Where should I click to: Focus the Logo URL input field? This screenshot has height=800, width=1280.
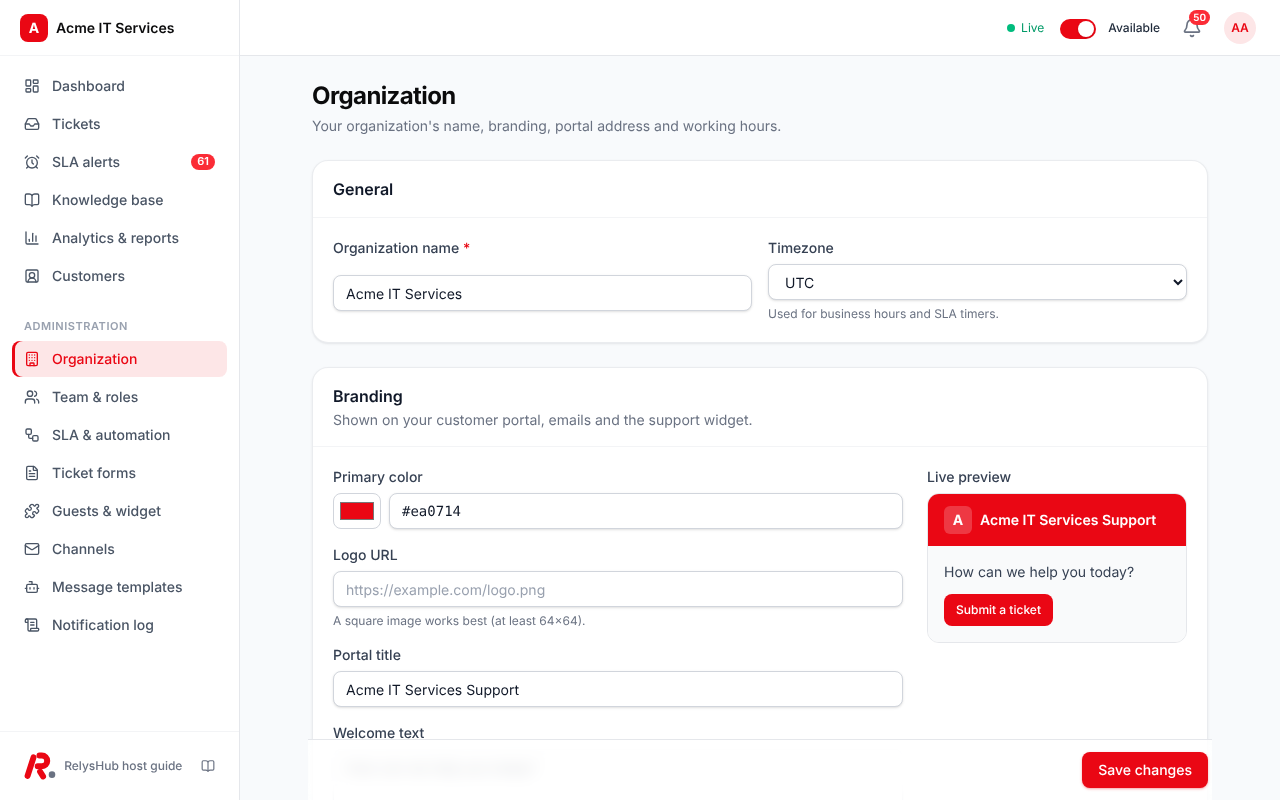click(618, 590)
